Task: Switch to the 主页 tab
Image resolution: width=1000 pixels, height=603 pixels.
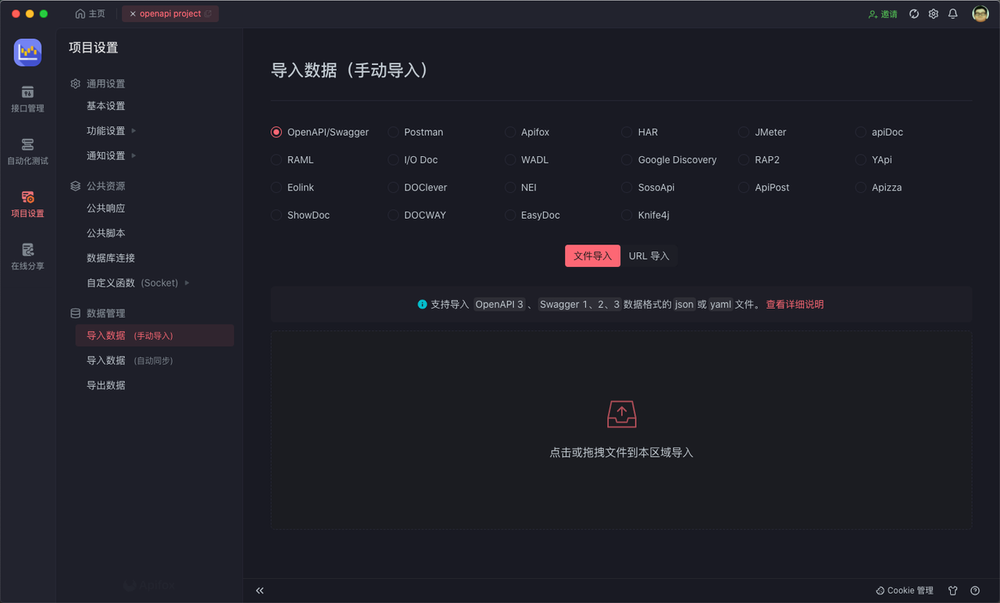Action: [91, 14]
